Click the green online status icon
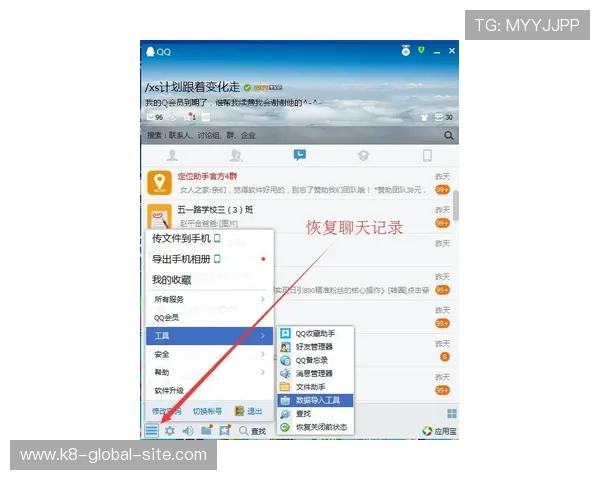600x480 pixels. (x=247, y=88)
